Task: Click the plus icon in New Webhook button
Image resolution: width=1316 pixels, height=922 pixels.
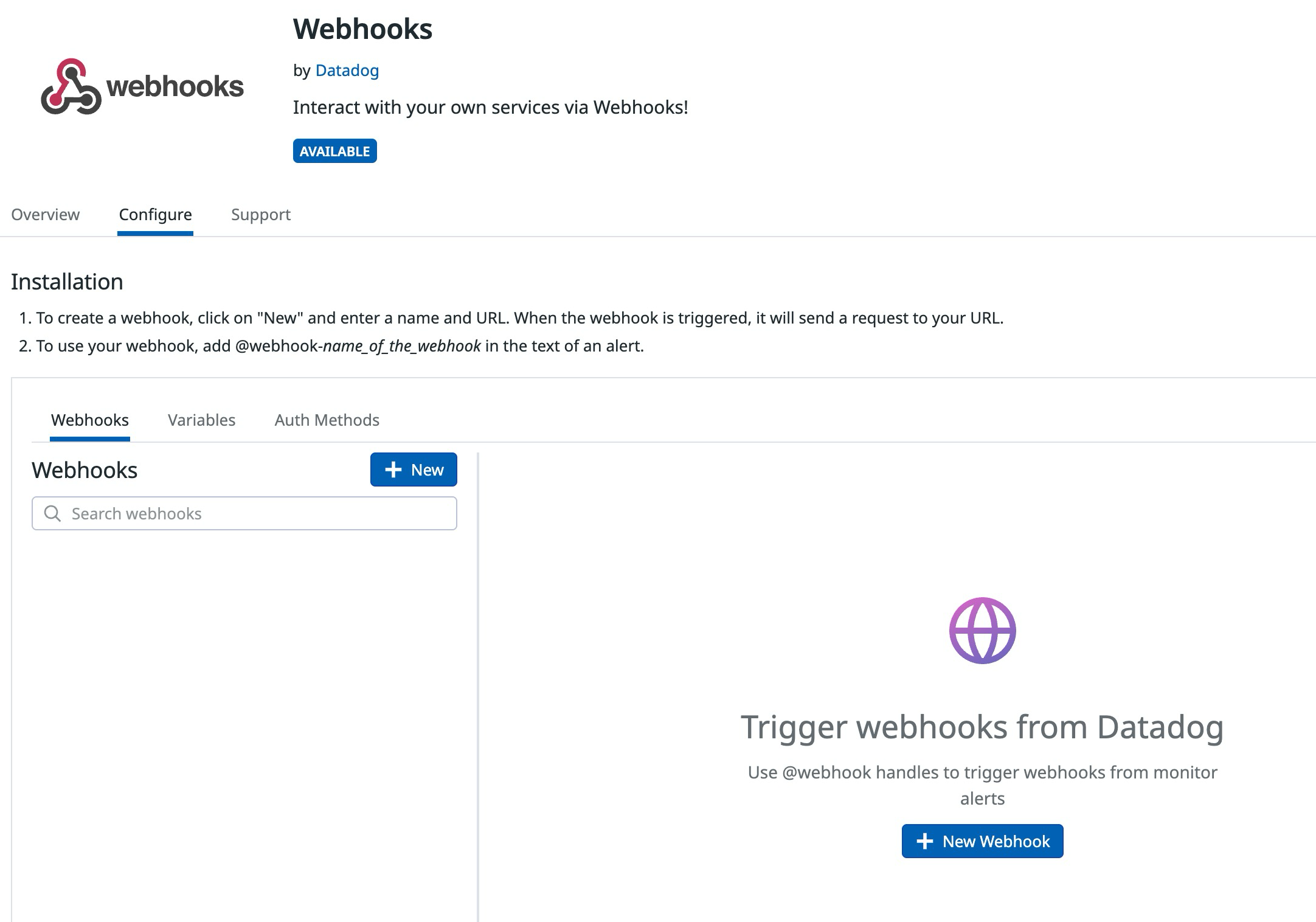Action: pyautogui.click(x=924, y=841)
